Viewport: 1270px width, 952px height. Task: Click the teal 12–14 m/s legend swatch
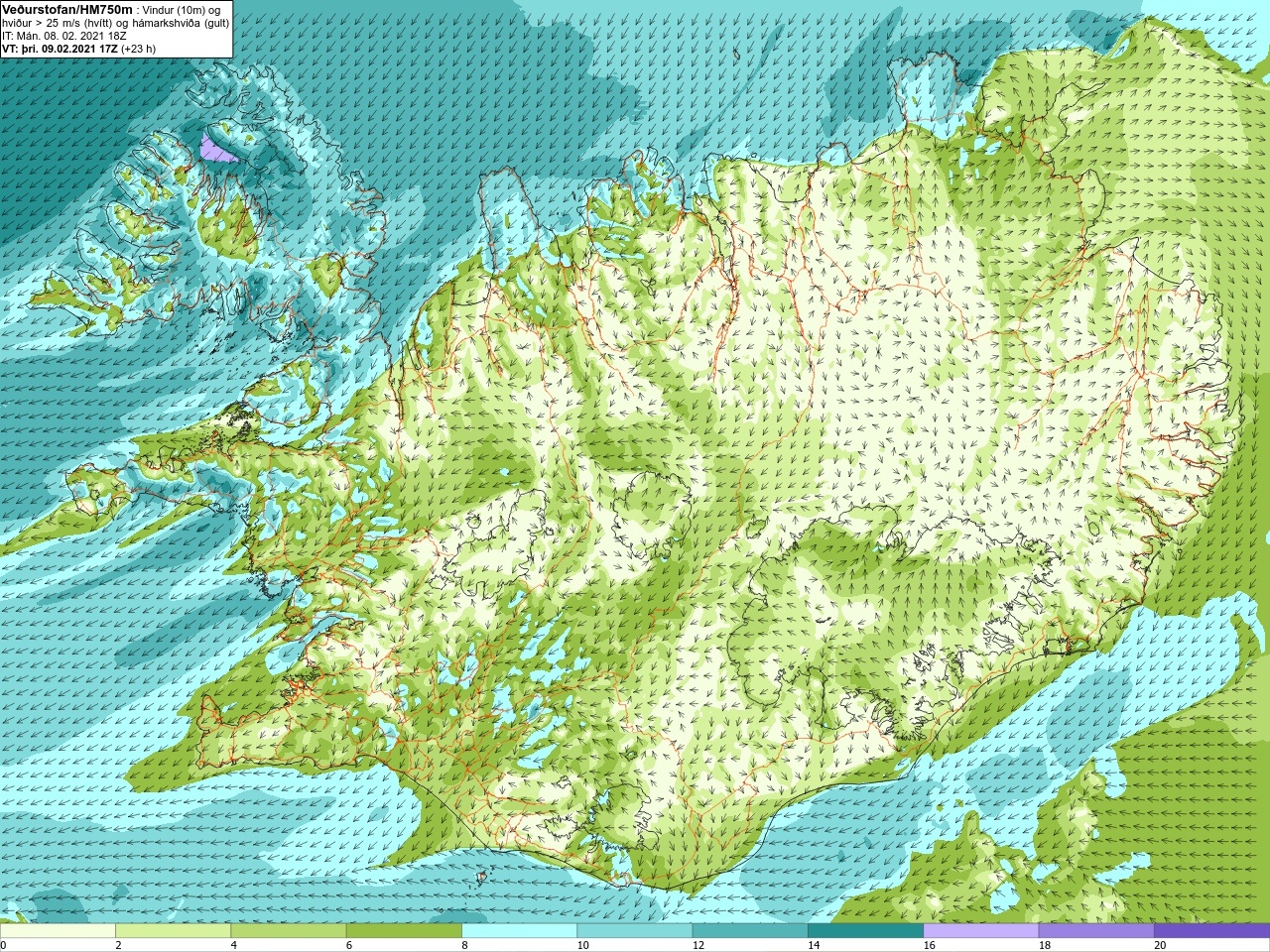(750, 930)
